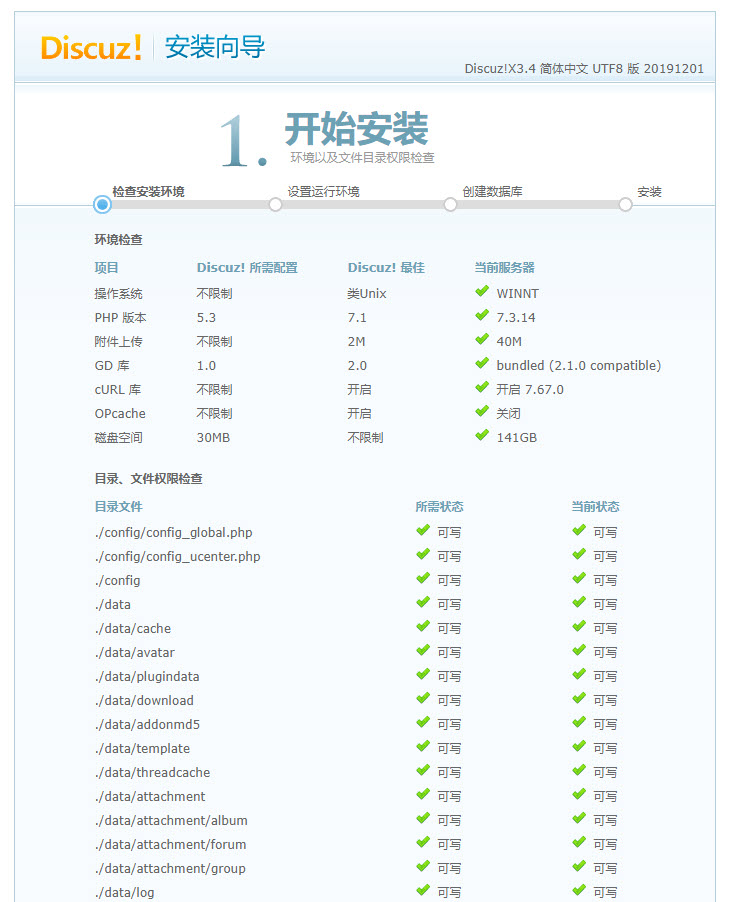The height and width of the screenshot is (902, 739).
Task: Click the 目录文件 column header
Action: (118, 507)
